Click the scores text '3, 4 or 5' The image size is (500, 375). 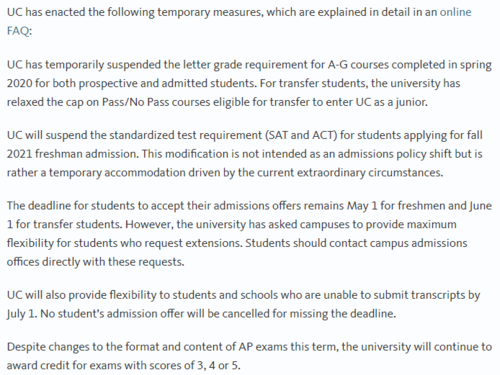[218, 365]
